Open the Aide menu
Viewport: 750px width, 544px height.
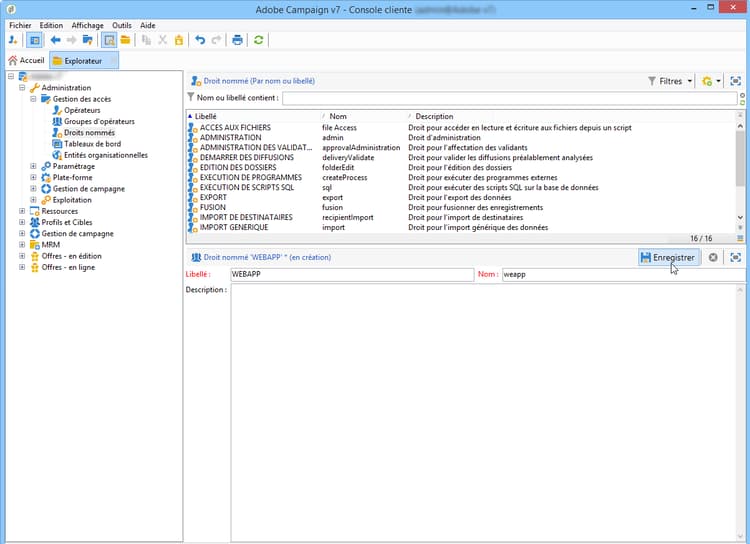pos(148,25)
